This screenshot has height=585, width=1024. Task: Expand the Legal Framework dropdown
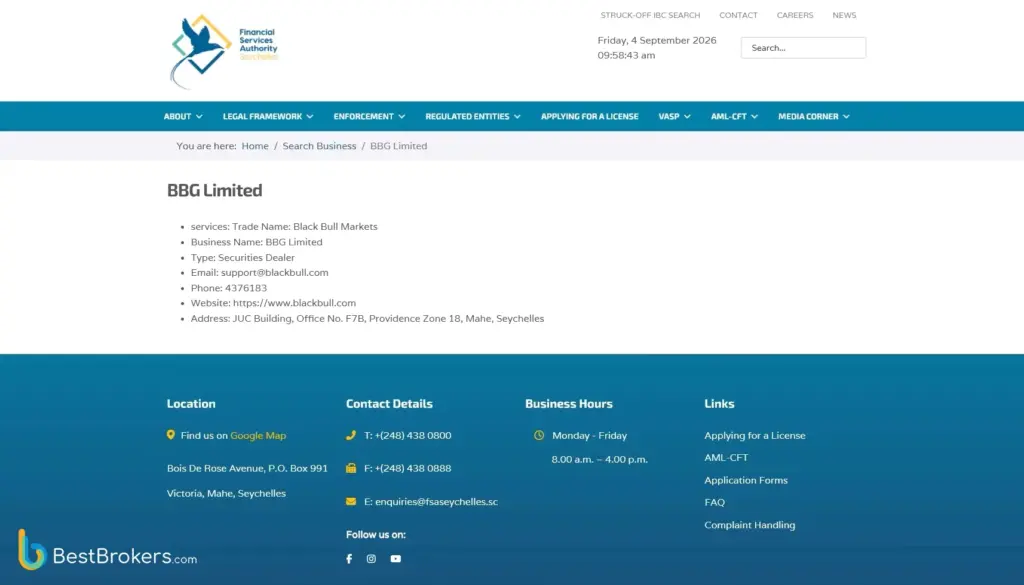[x=268, y=116]
